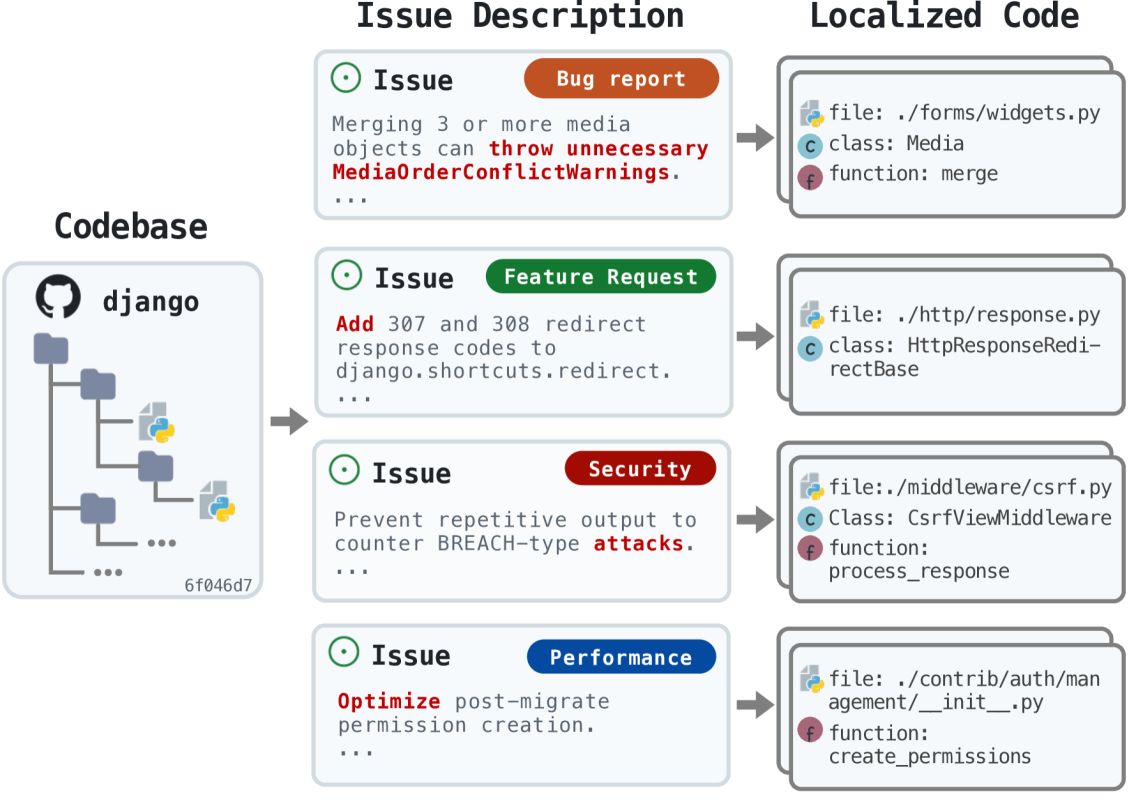The image size is (1136, 804).
Task: Click the open-issue circle icon in the Bug report card
Action: tap(346, 78)
